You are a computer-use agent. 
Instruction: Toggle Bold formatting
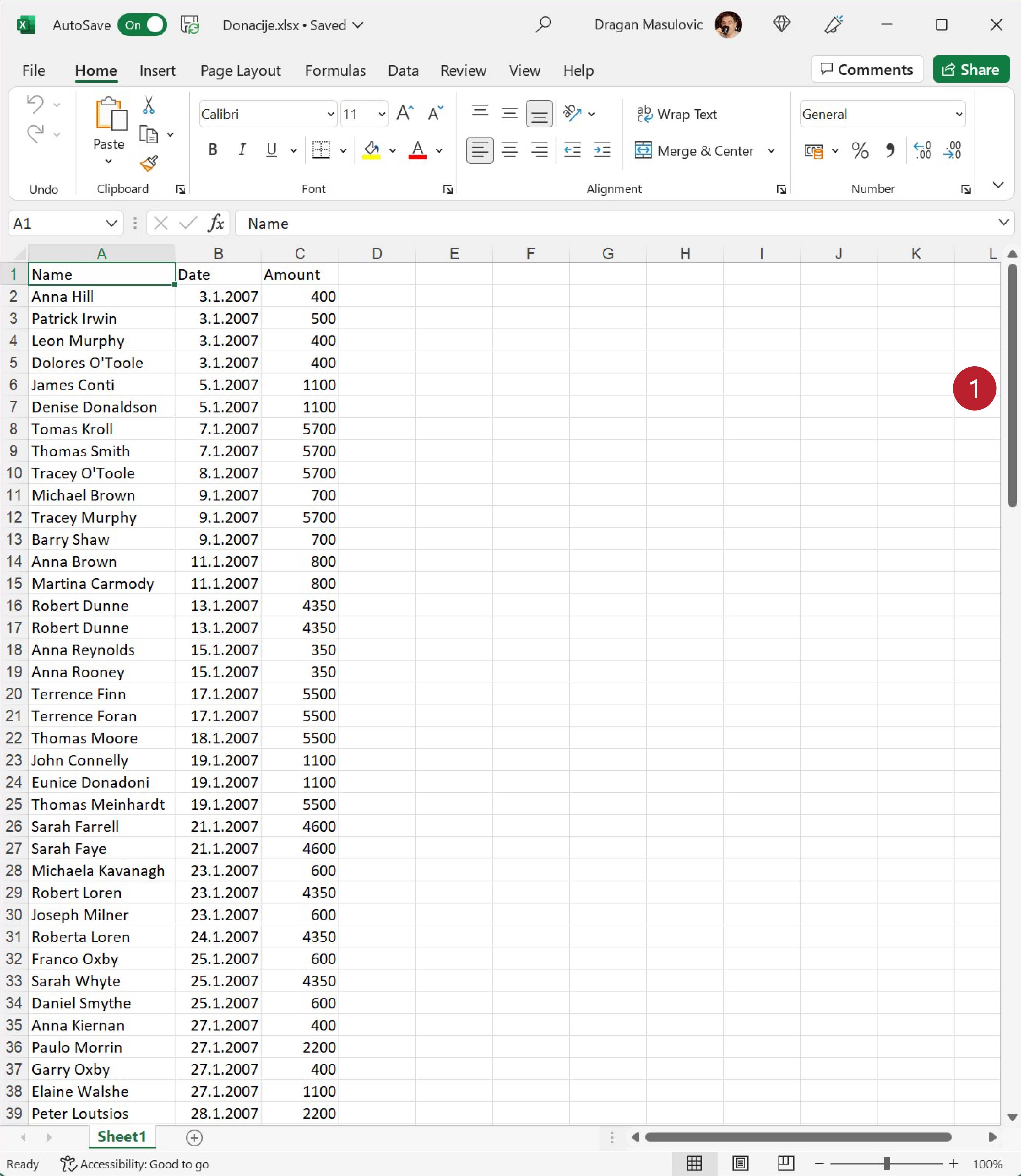213,150
